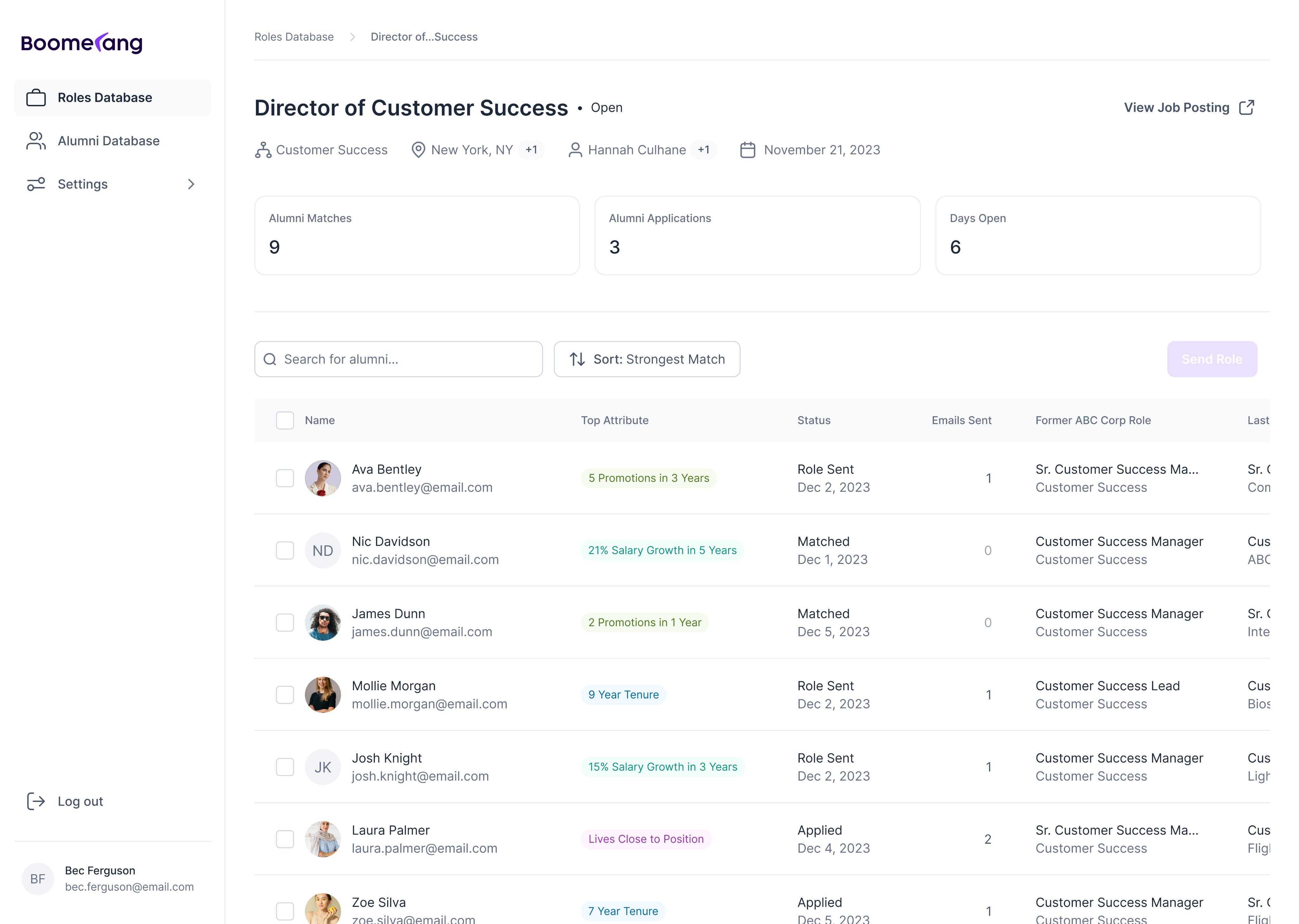Click the location pin icon near New York
The image size is (1299, 924).
(418, 150)
